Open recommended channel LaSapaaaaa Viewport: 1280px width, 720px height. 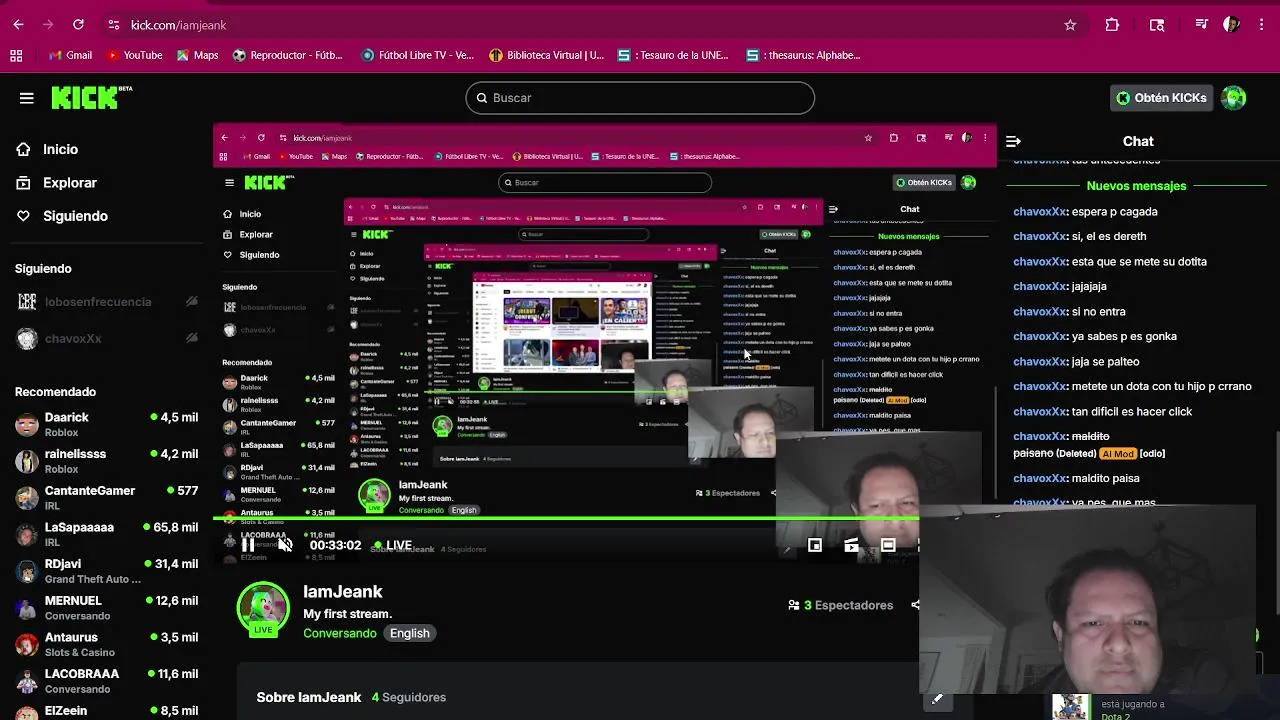tap(106, 534)
